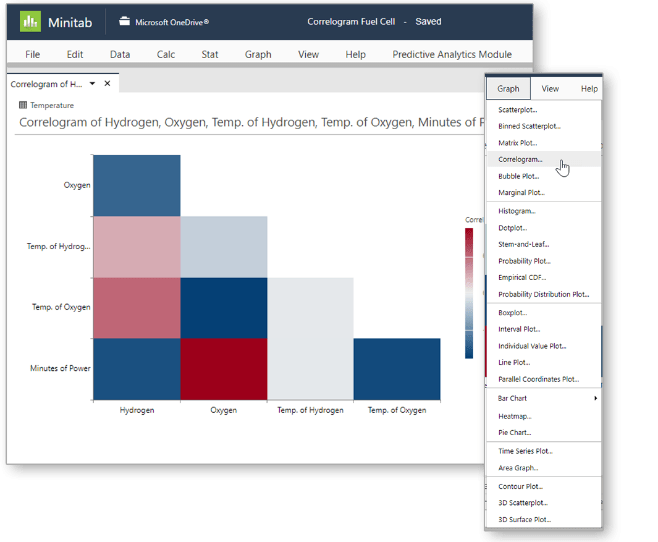Choose Binned Scatterplot... menu entry

(543, 126)
